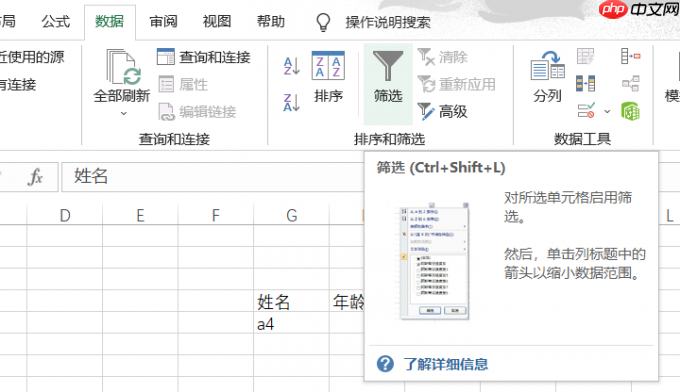
Task: Select column D header
Action: click(65, 215)
